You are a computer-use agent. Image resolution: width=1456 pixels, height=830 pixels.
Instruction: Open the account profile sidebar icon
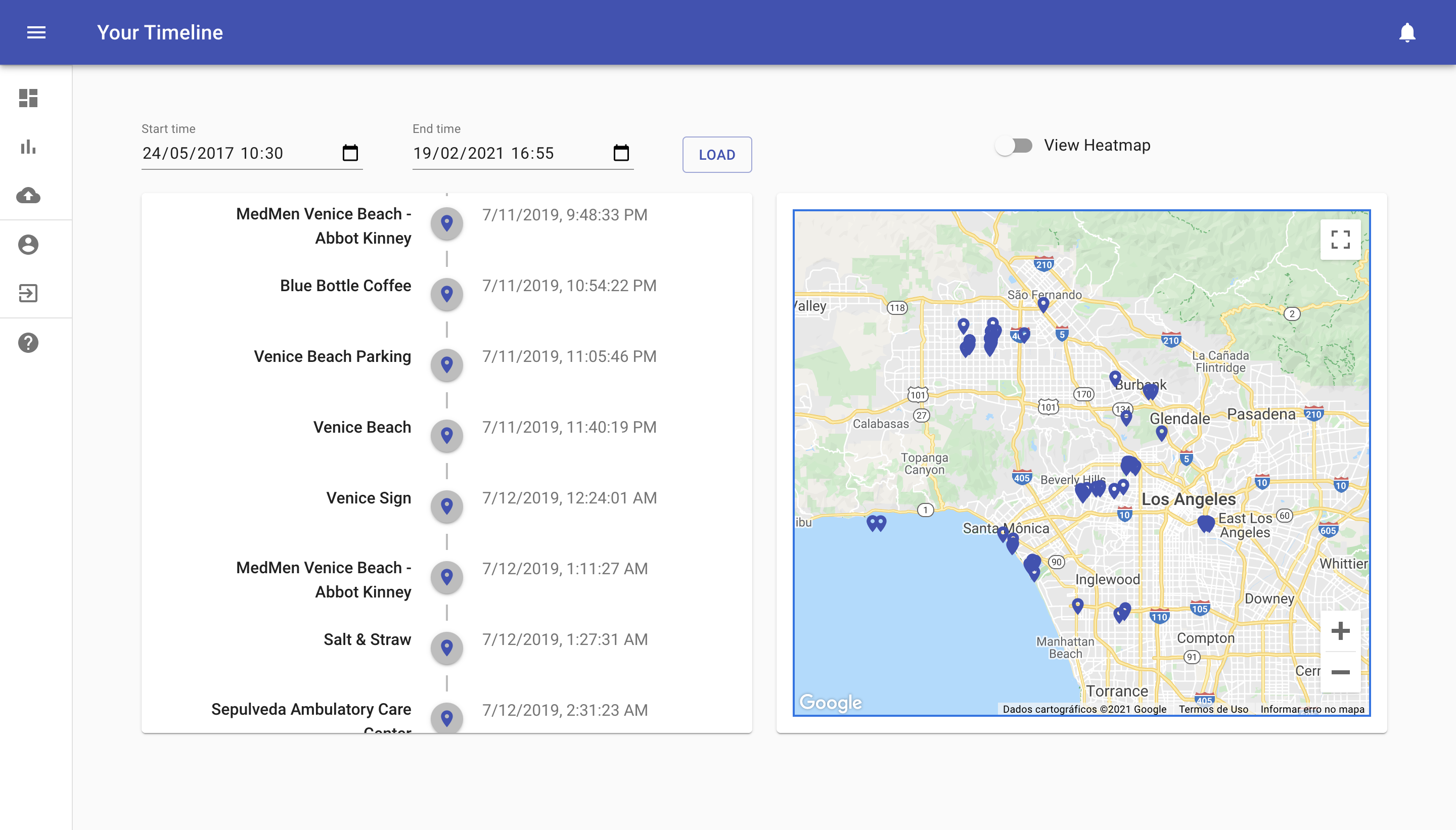28,245
